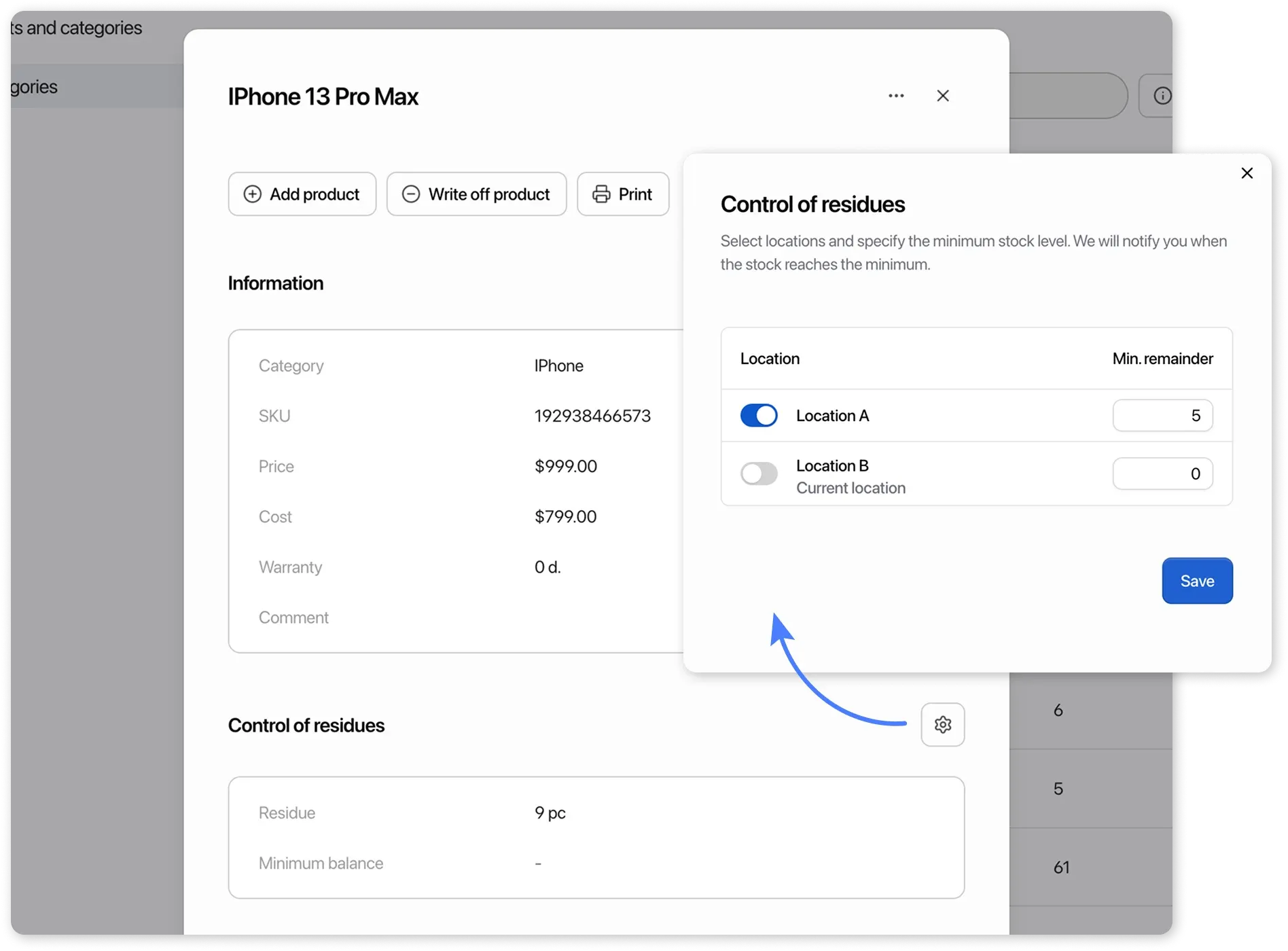Edit the Min. remainder value for Location B
1288x951 pixels.
point(1162,473)
